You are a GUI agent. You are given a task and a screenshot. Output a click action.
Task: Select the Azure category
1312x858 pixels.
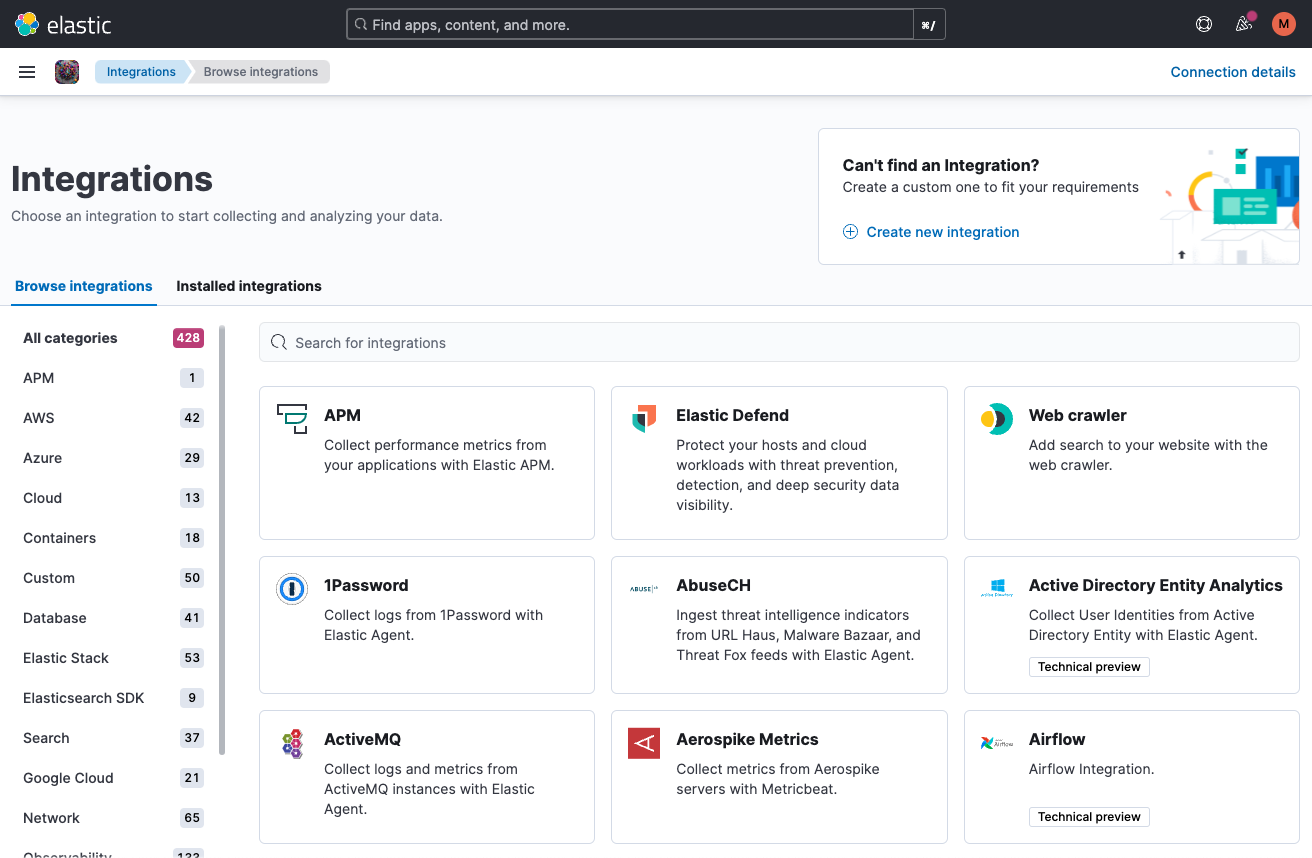(x=113, y=458)
